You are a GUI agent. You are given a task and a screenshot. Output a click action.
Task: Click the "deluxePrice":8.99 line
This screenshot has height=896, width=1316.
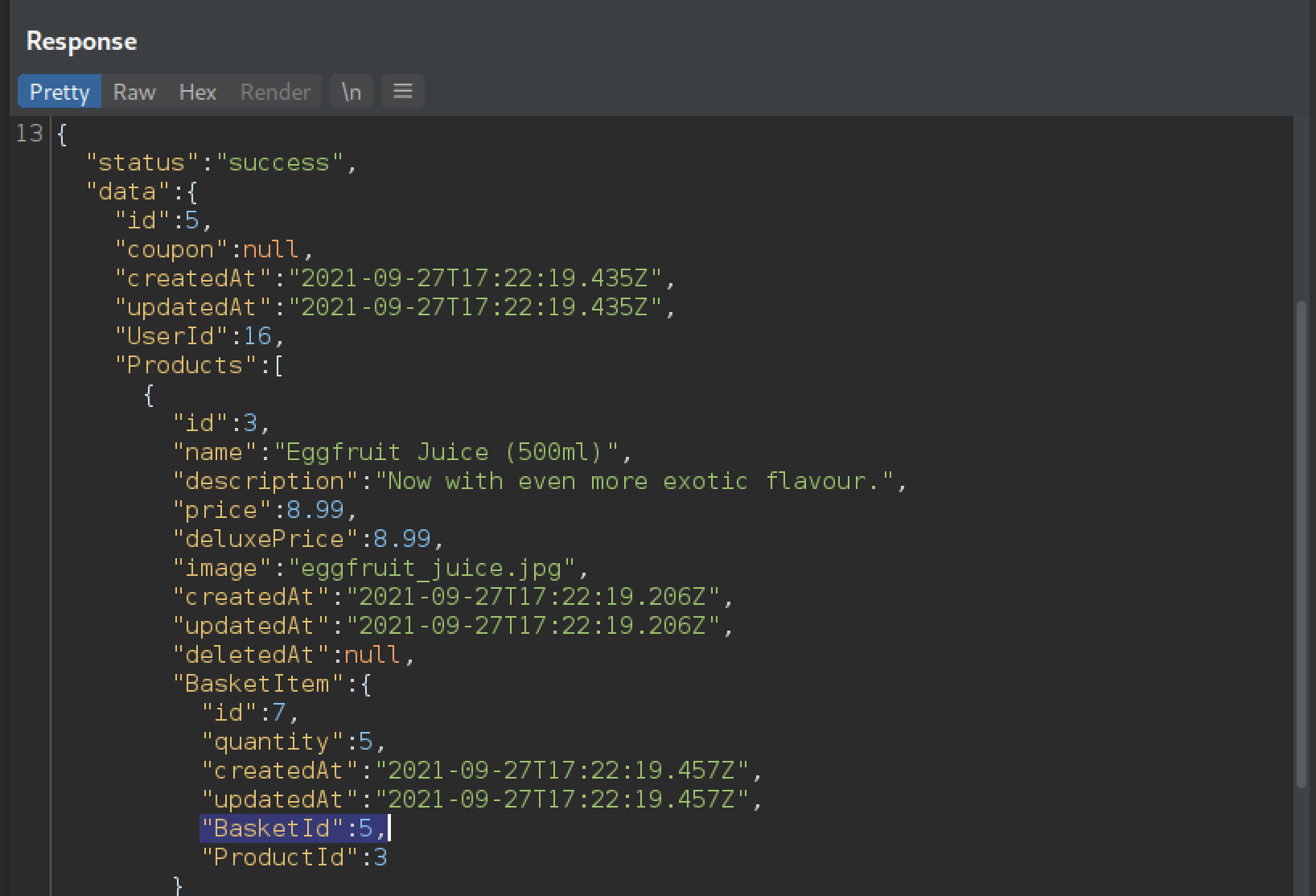308,539
